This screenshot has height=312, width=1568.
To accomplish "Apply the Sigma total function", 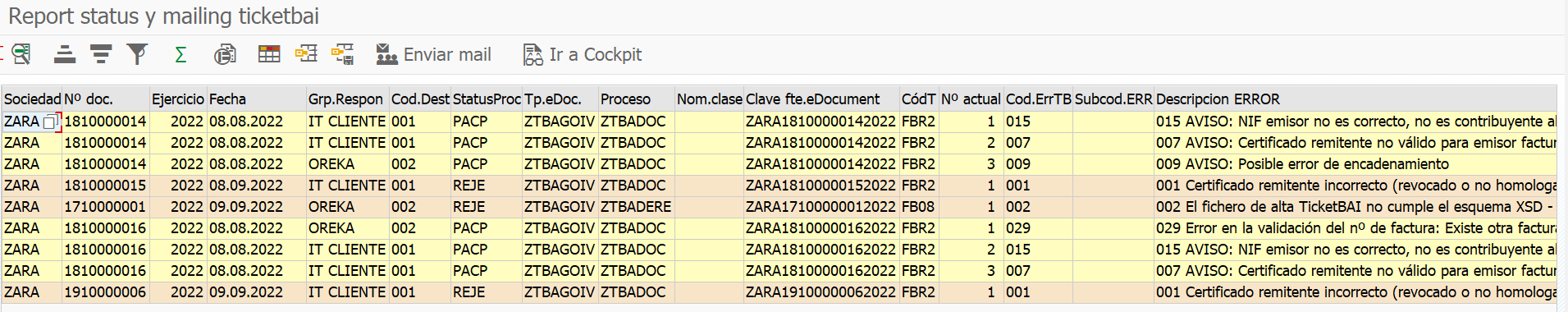I will coord(181,54).
